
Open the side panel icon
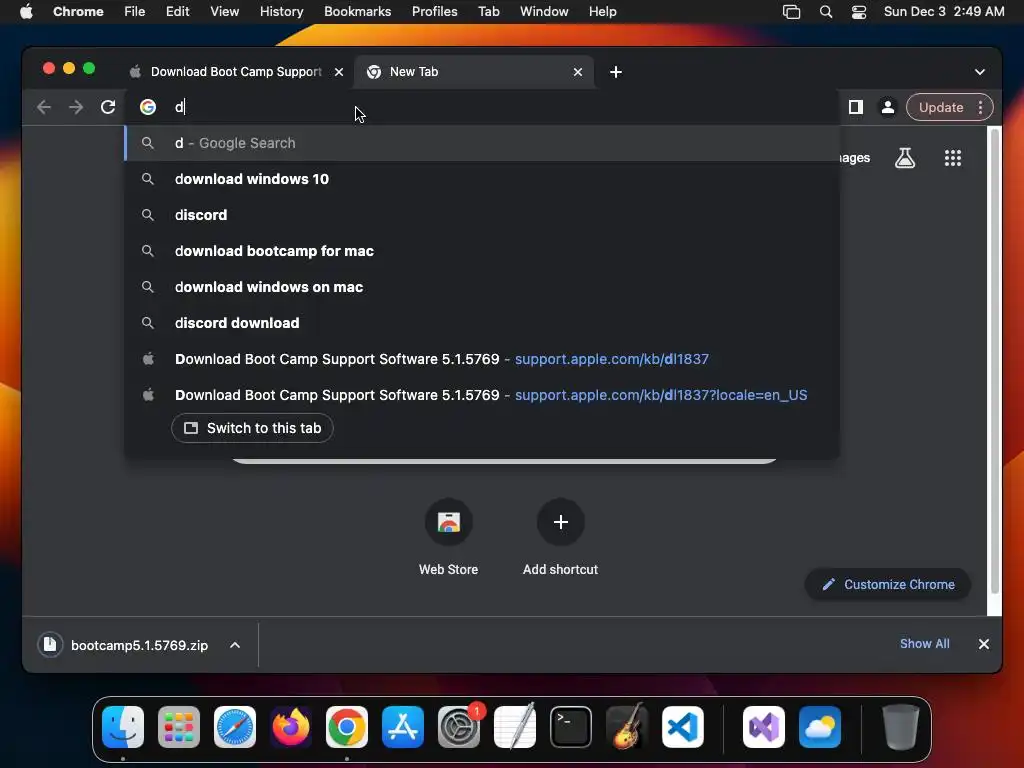pos(856,107)
